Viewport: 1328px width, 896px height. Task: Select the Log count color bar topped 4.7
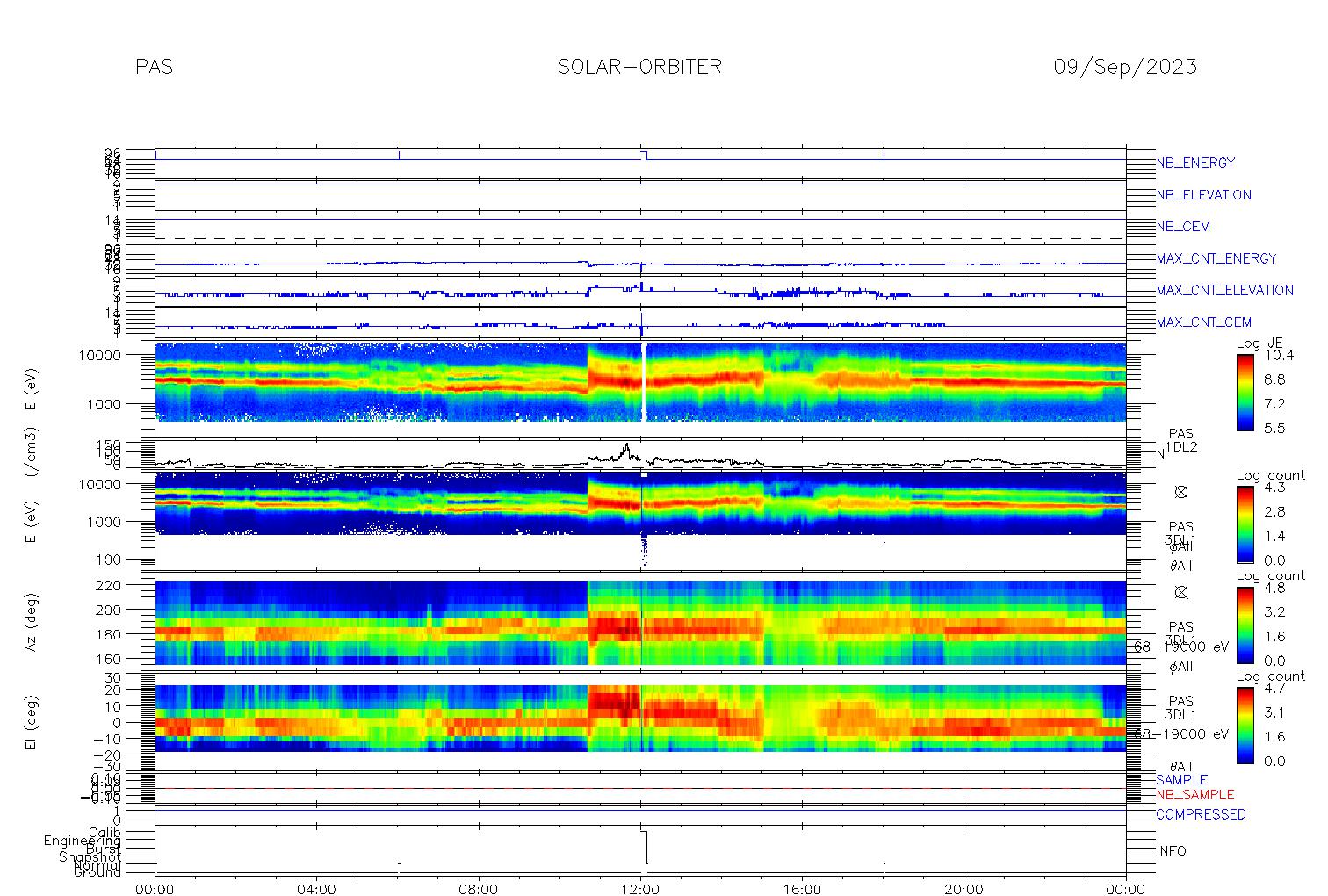pos(1245,725)
